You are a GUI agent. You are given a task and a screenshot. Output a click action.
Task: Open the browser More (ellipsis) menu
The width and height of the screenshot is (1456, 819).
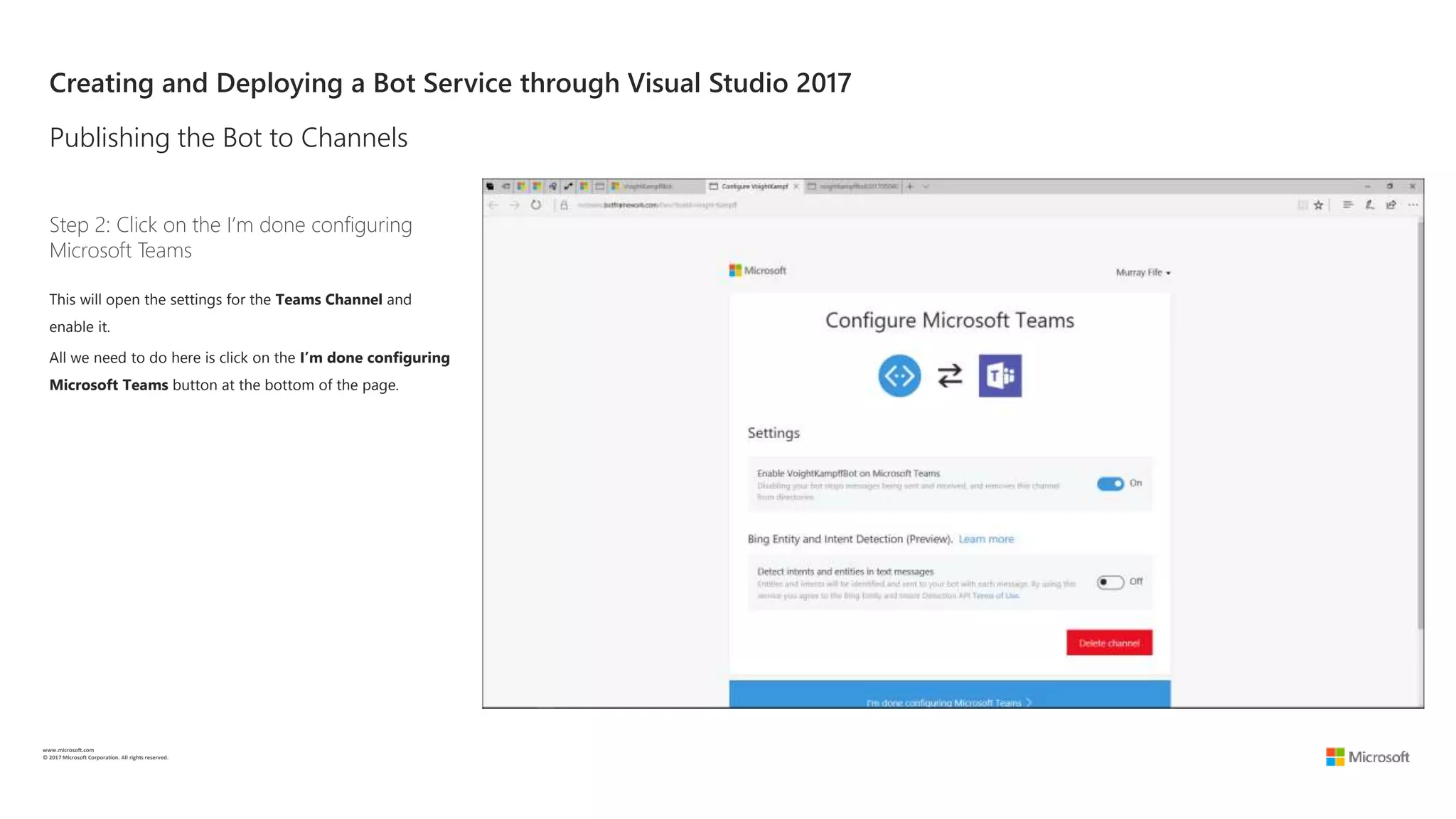[x=1413, y=205]
